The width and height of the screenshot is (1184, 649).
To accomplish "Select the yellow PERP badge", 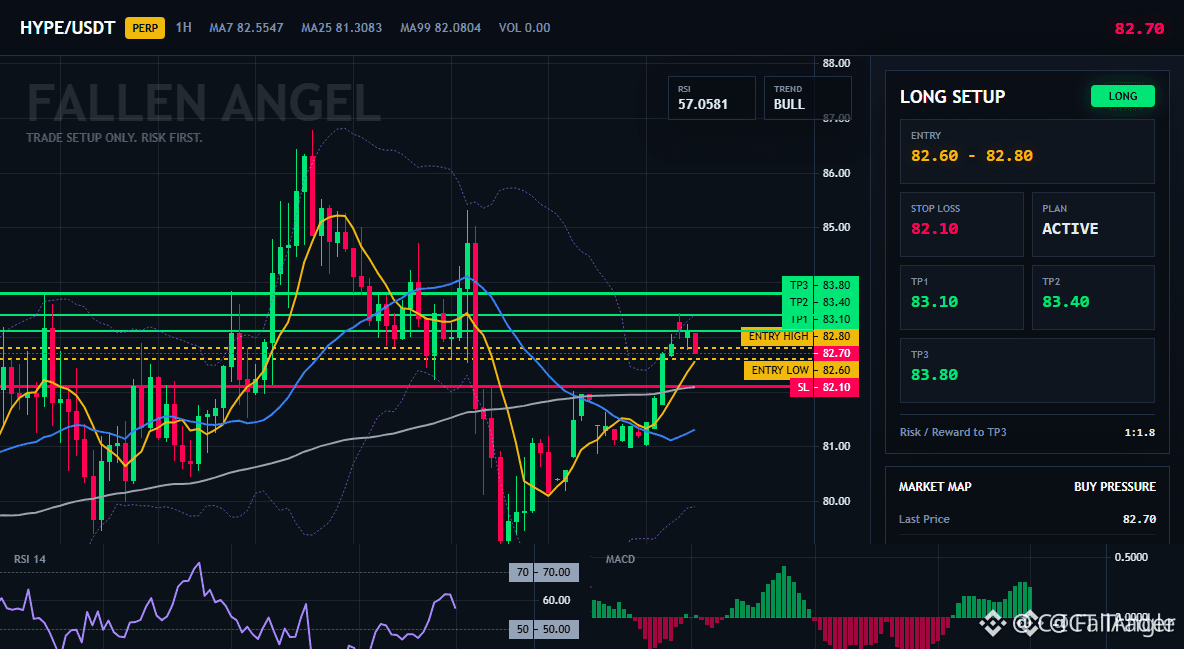I will point(145,28).
